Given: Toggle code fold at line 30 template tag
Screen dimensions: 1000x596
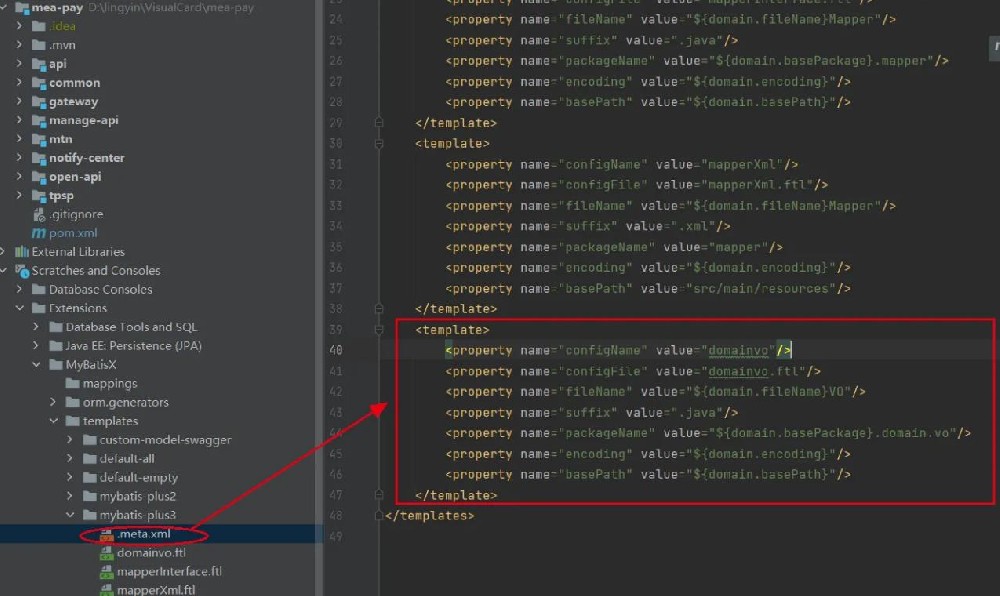Looking at the screenshot, I should coord(379,143).
